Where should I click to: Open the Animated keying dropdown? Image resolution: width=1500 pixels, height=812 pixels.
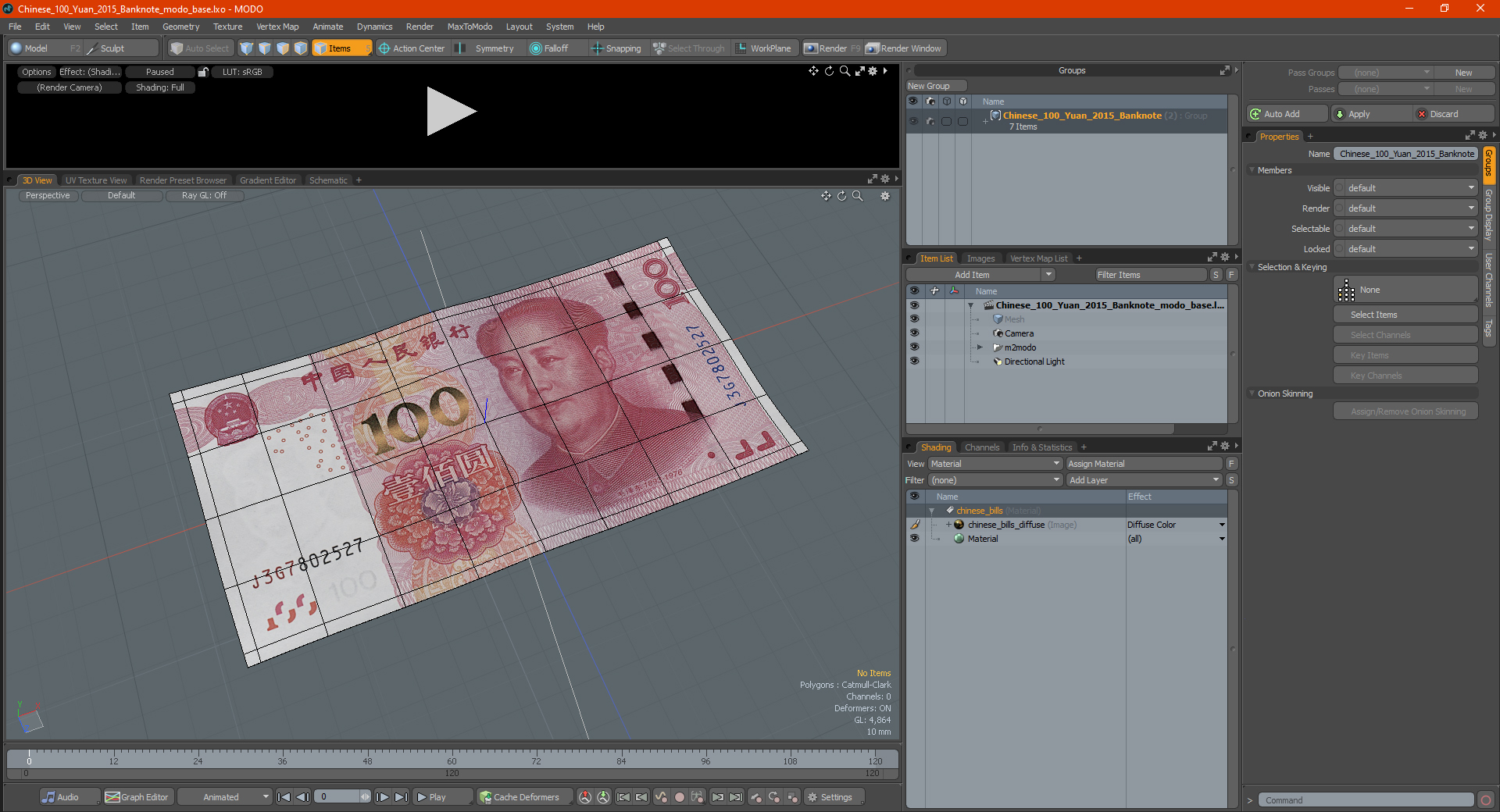pyautogui.click(x=224, y=797)
